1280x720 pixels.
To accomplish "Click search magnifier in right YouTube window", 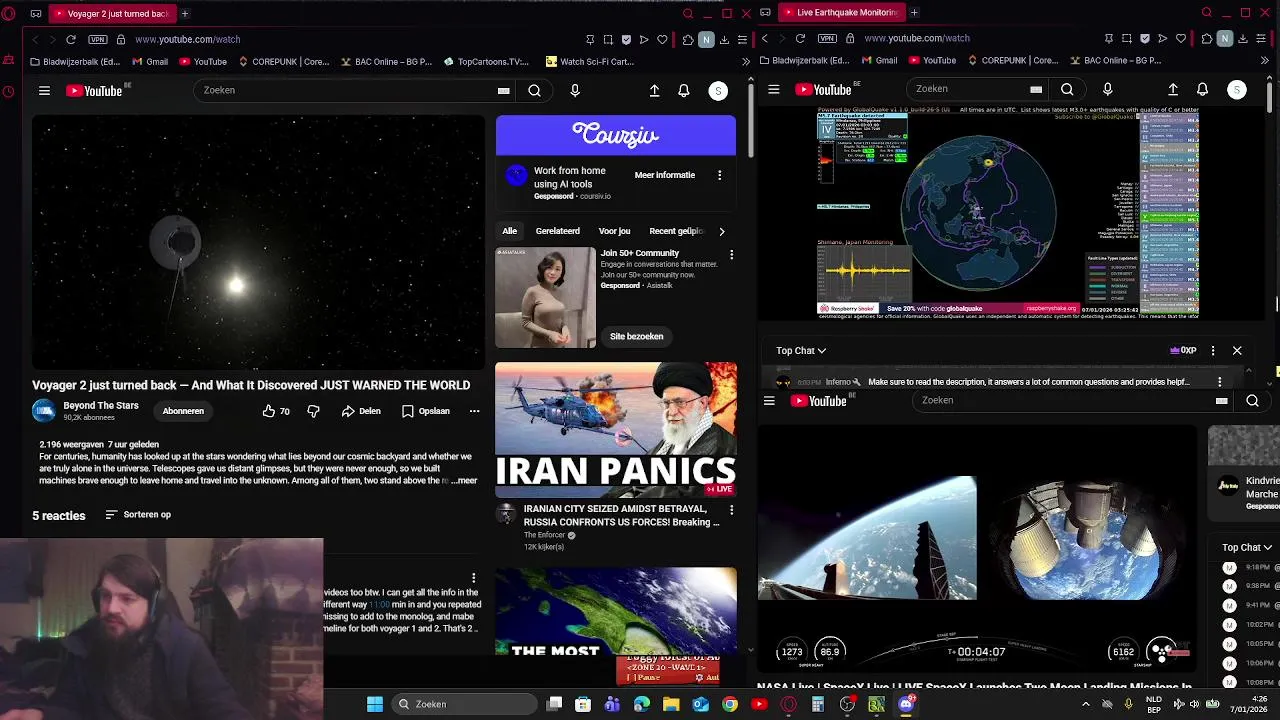I will point(1067,89).
